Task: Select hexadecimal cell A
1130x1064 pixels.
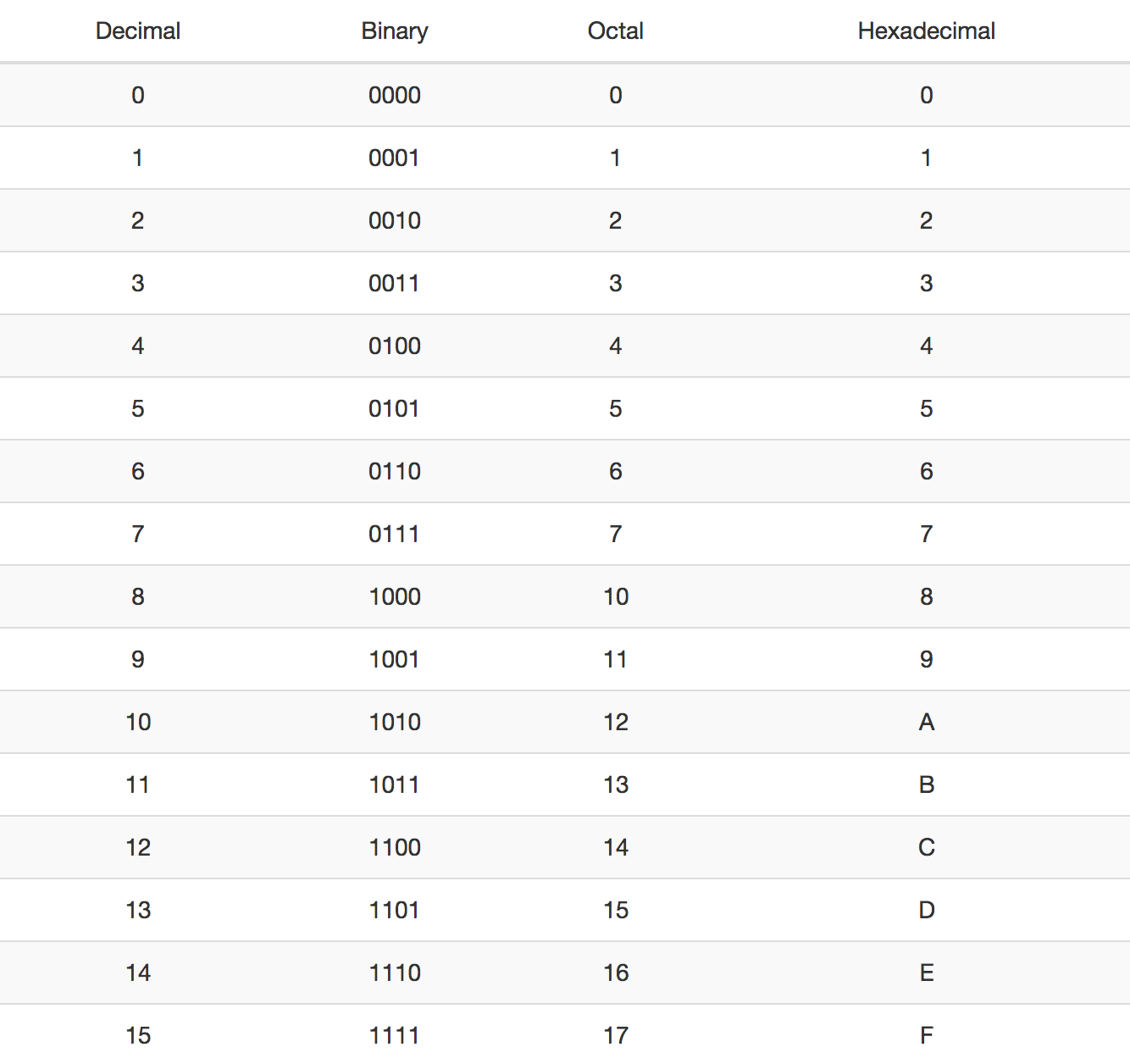Action: pyautogui.click(x=926, y=722)
